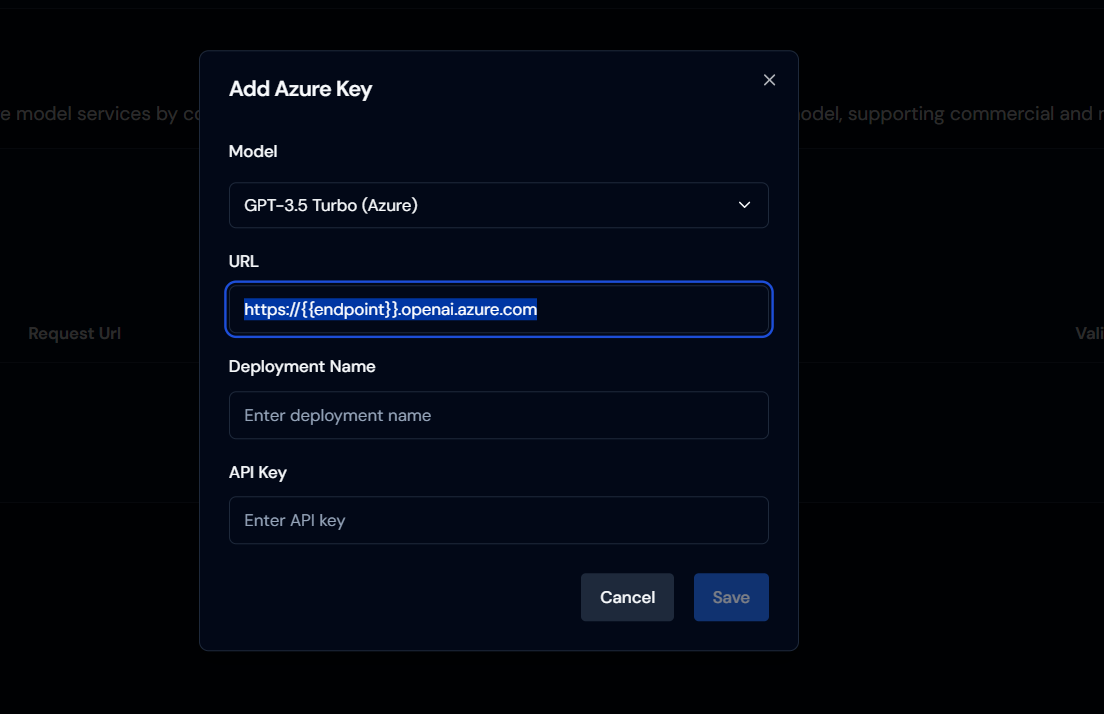The image size is (1104, 714).
Task: Close the Add Azure Key dialog
Action: click(769, 80)
